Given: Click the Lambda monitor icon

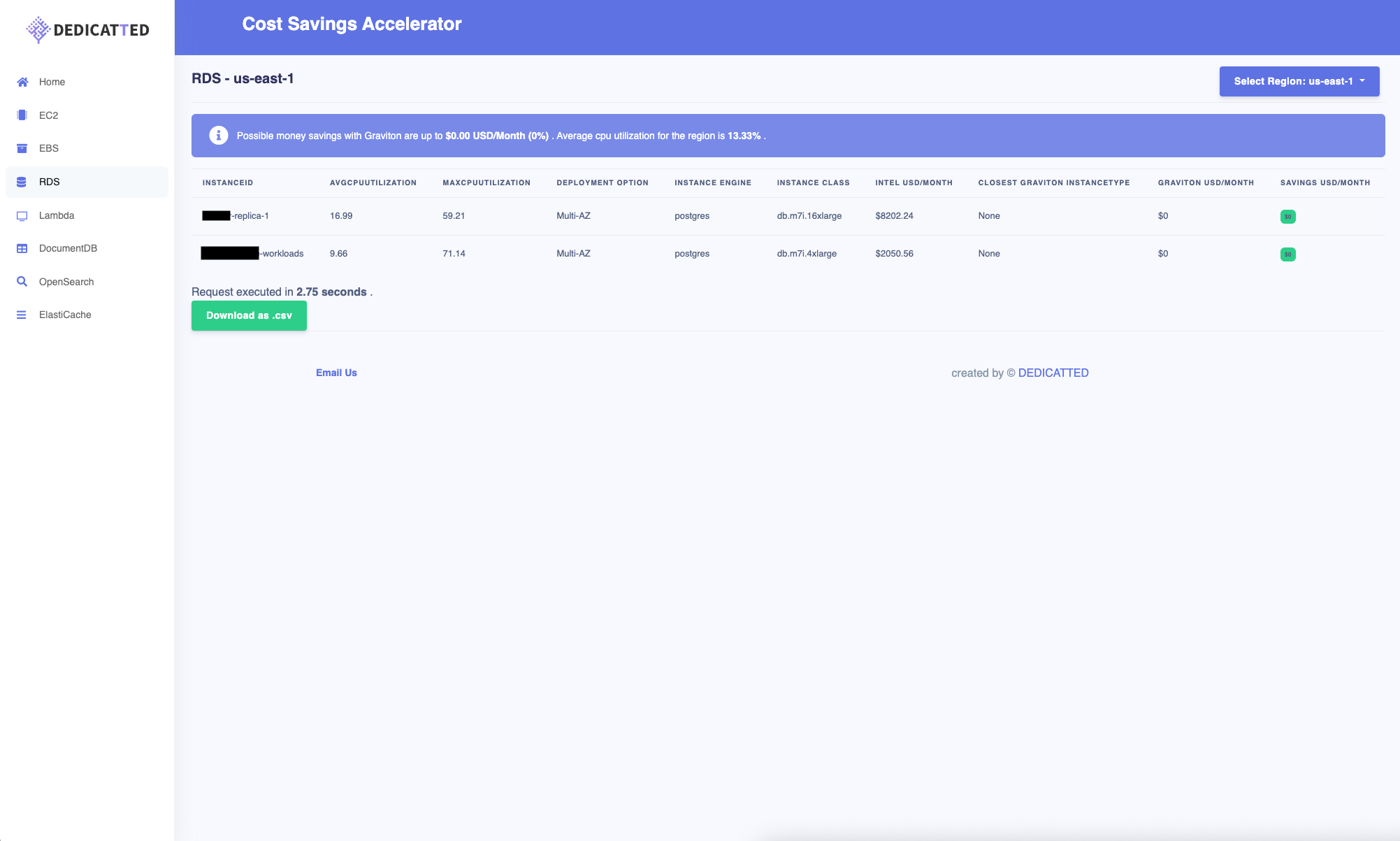Looking at the screenshot, I should pos(22,215).
